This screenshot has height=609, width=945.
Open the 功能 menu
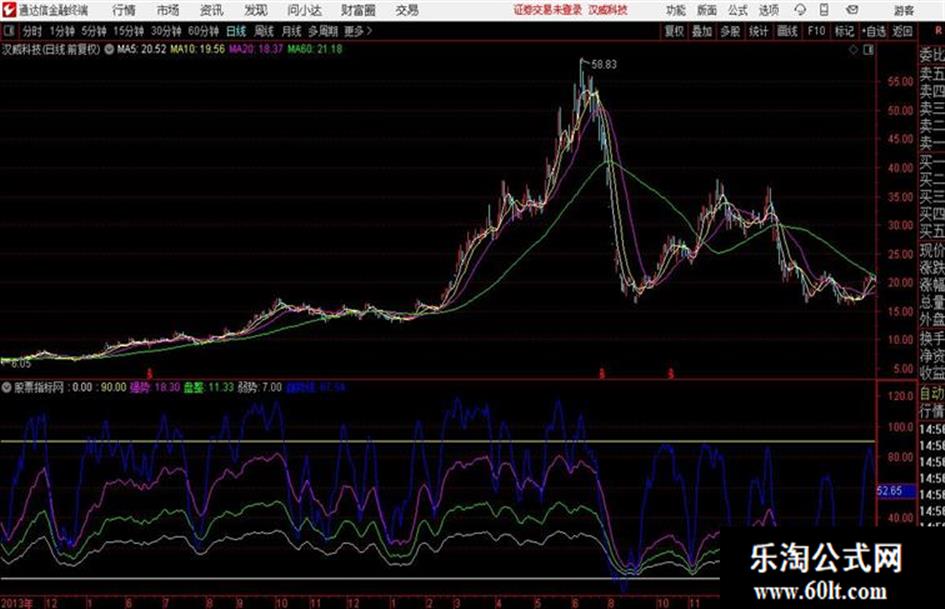point(676,10)
